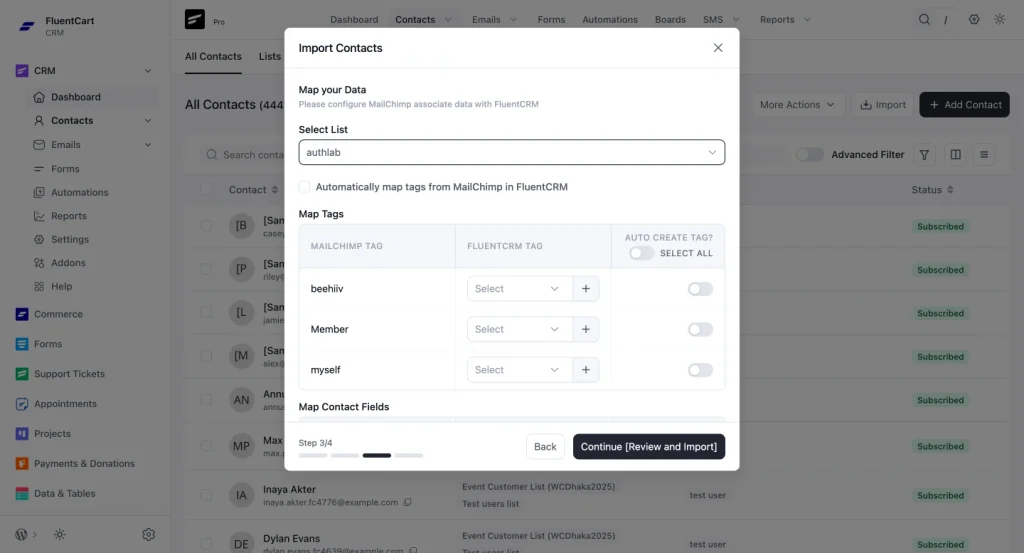Toggle Select All auto create tag switch
The height and width of the screenshot is (553, 1024).
click(x=641, y=253)
